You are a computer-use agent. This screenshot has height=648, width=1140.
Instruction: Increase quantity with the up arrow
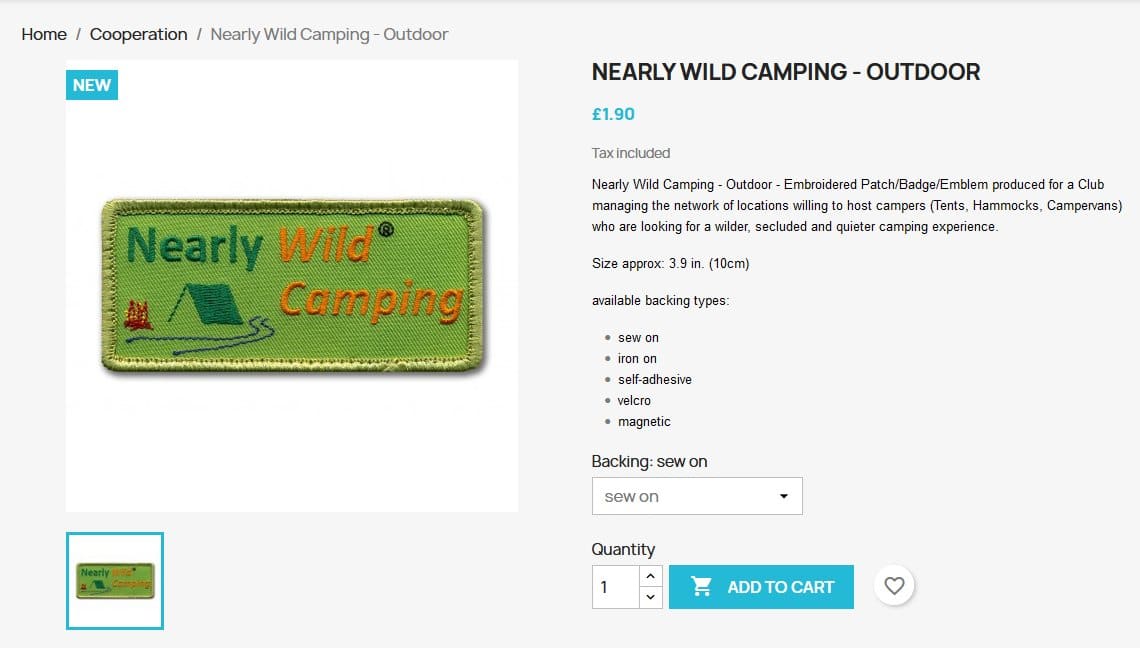[x=650, y=576]
